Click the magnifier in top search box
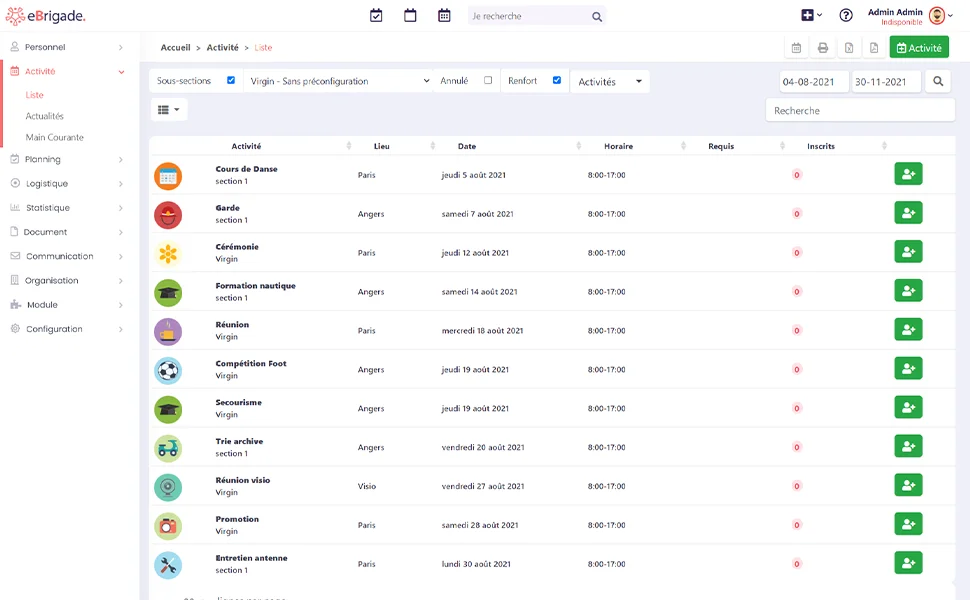The width and height of the screenshot is (970, 600). [597, 17]
